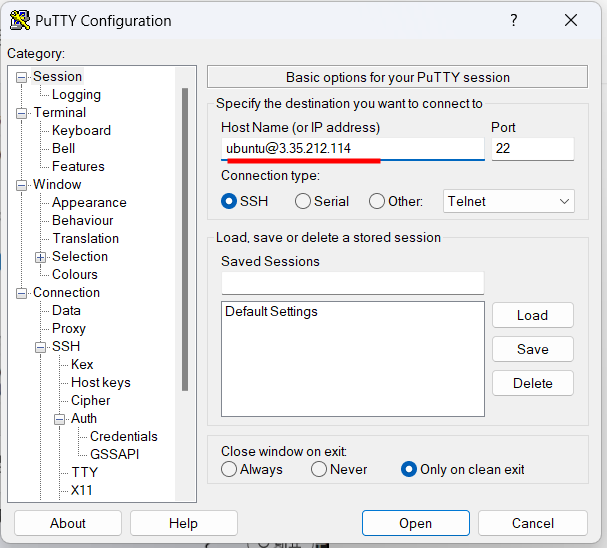The image size is (607, 548).
Task: Select Default Settings in sessions list
Action: click(x=271, y=312)
